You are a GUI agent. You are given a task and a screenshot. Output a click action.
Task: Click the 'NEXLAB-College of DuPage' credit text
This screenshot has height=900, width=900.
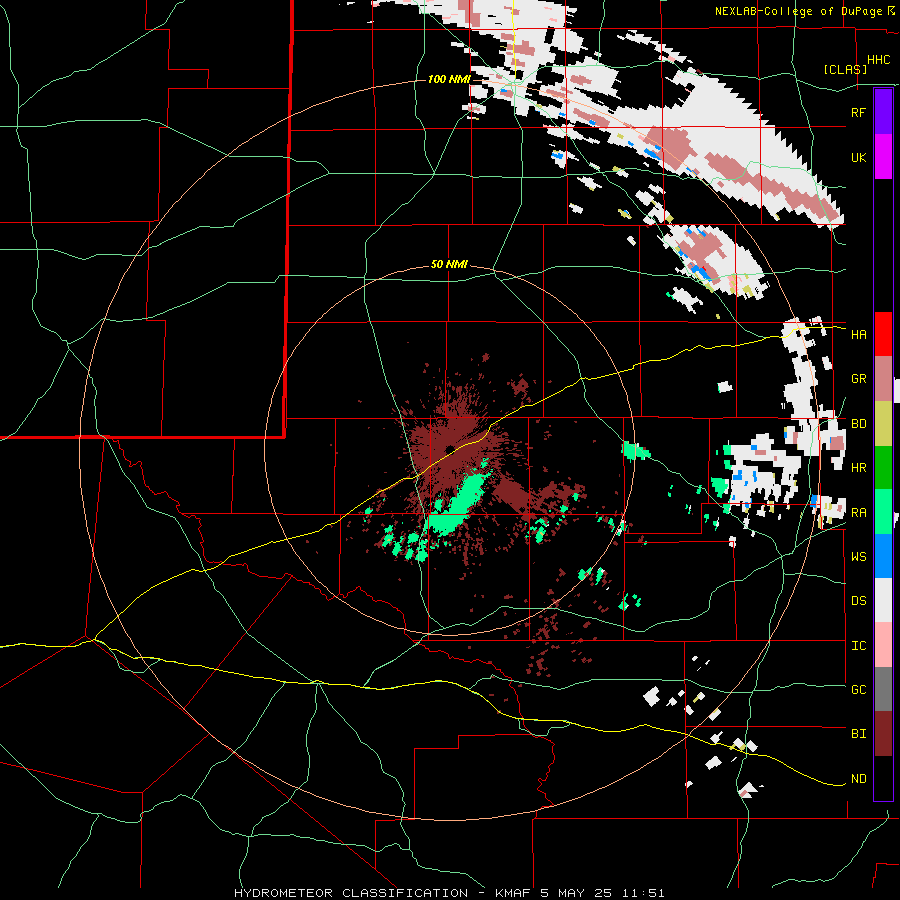800,11
